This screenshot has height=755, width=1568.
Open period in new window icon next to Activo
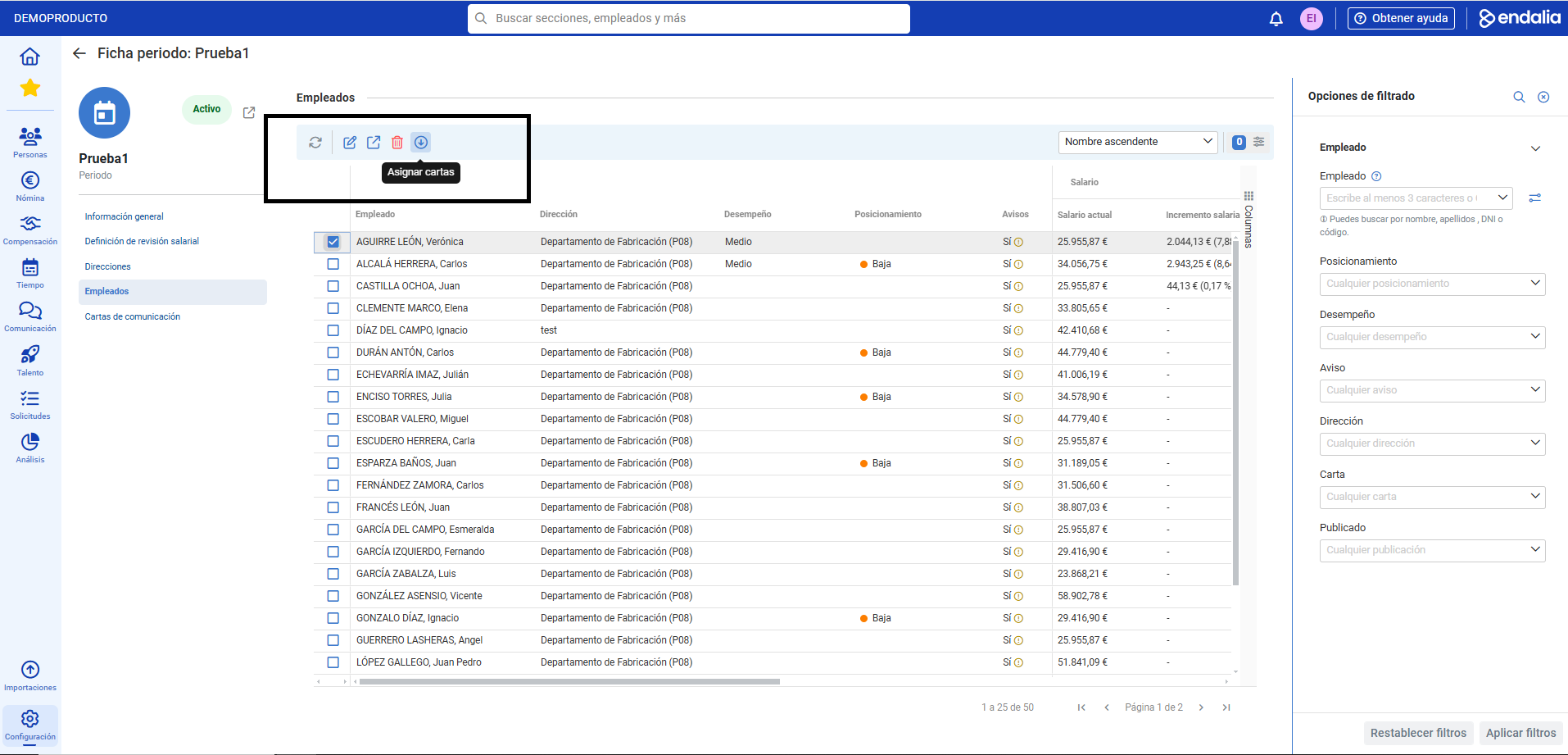click(249, 112)
